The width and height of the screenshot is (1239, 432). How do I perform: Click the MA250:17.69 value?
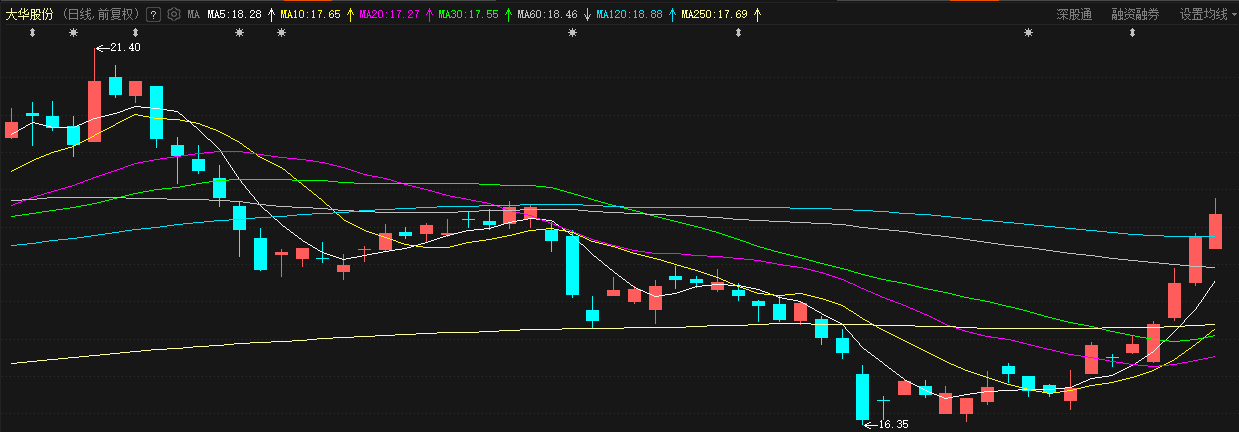click(x=714, y=15)
